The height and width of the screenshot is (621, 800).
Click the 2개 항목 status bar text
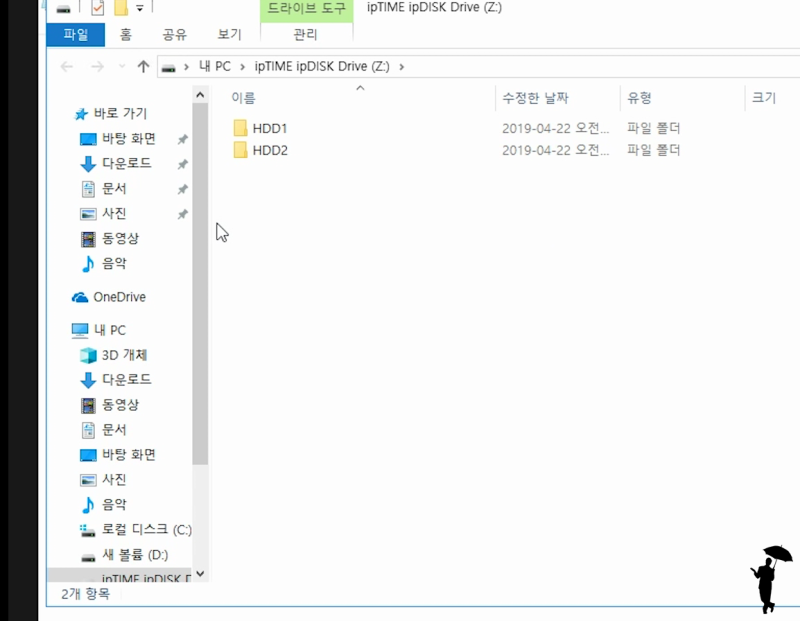tap(85, 593)
